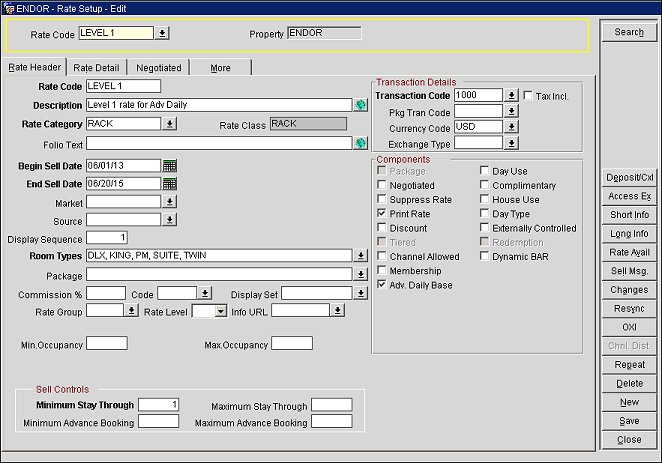662x463 pixels.
Task: Click the Search button
Action: tap(629, 32)
